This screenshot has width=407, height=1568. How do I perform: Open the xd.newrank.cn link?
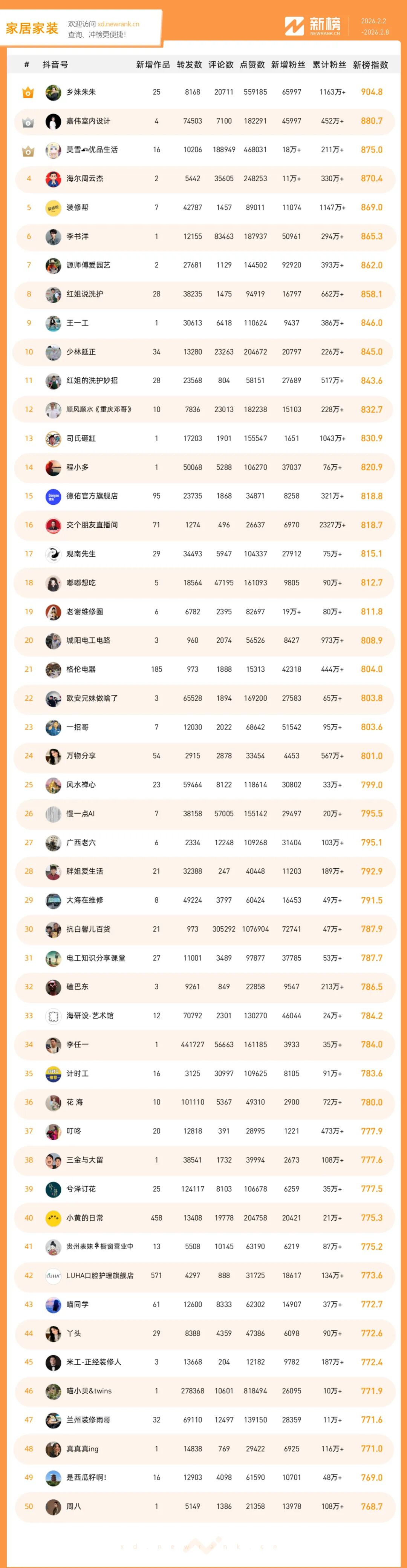(118, 25)
